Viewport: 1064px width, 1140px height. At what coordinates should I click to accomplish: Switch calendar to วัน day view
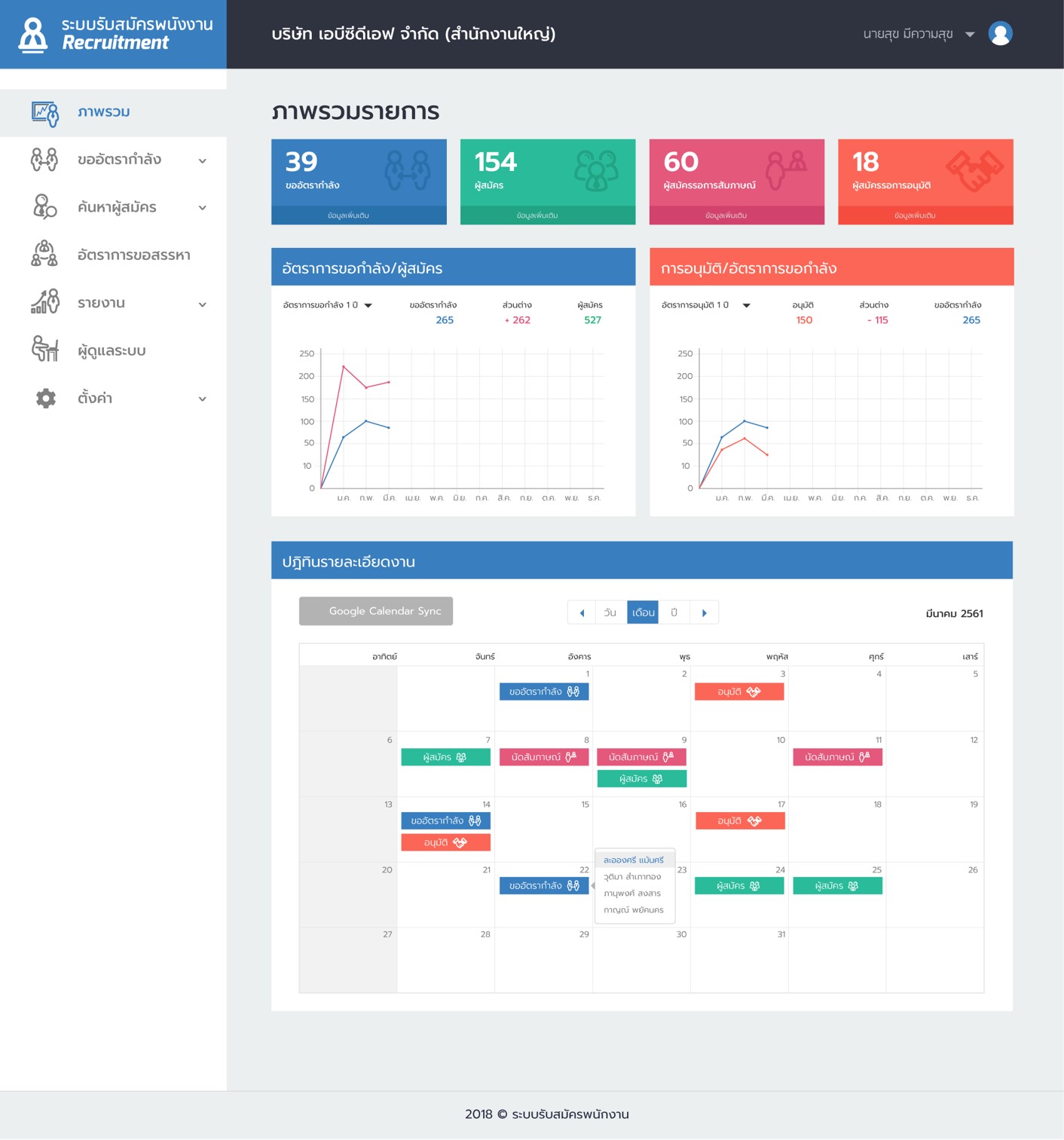pyautogui.click(x=610, y=613)
